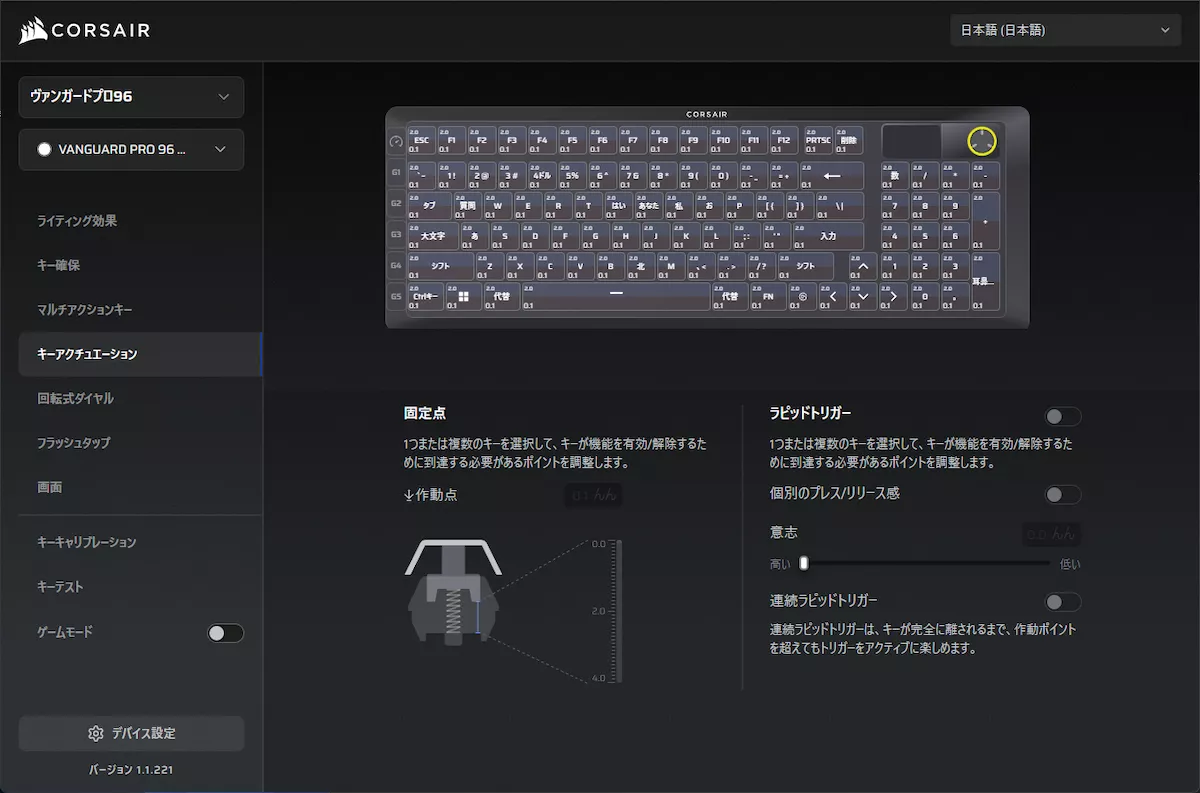Select the left arrow key
The height and width of the screenshot is (793, 1200).
(x=832, y=297)
